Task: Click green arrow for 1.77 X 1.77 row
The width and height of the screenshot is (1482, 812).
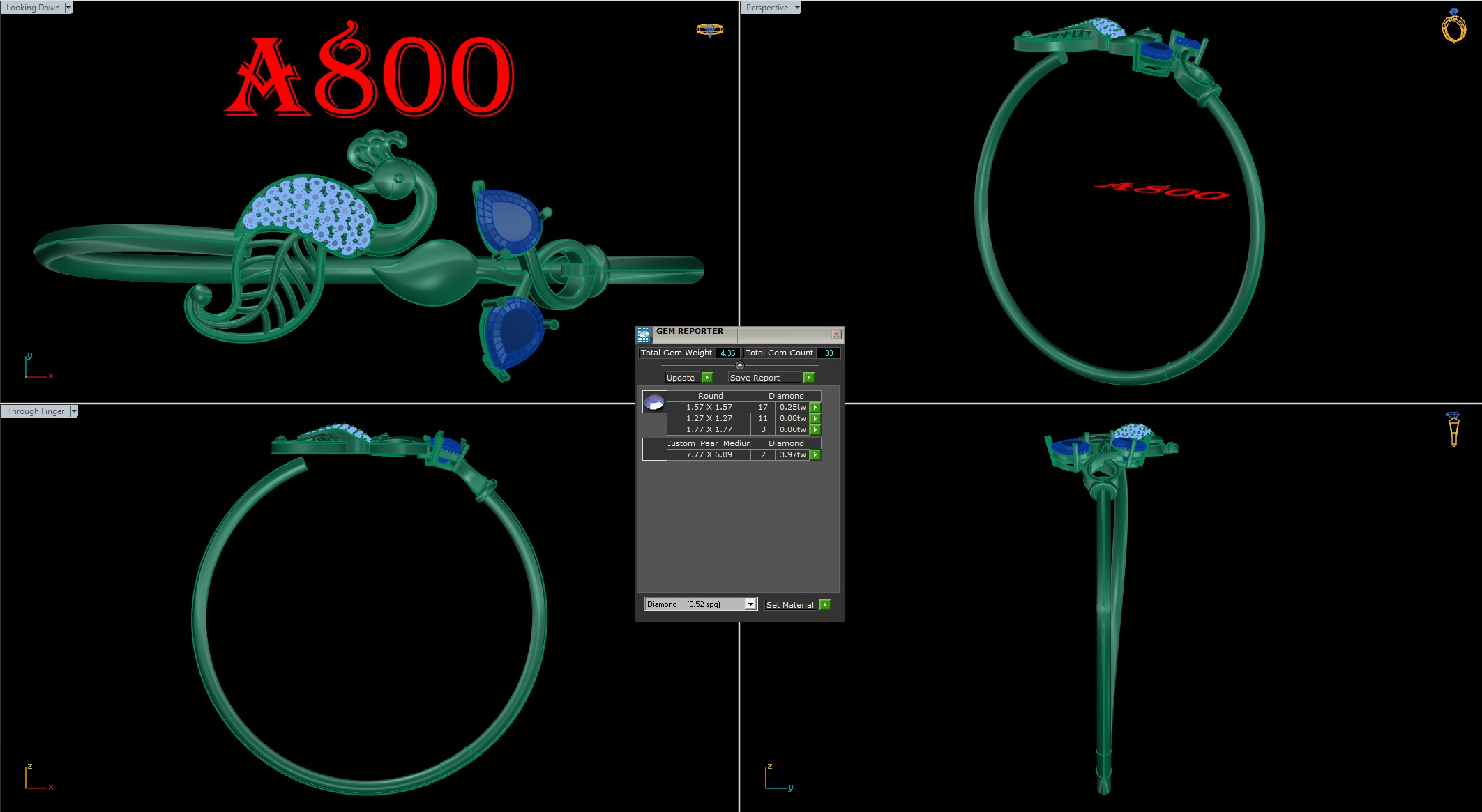Action: (815, 429)
